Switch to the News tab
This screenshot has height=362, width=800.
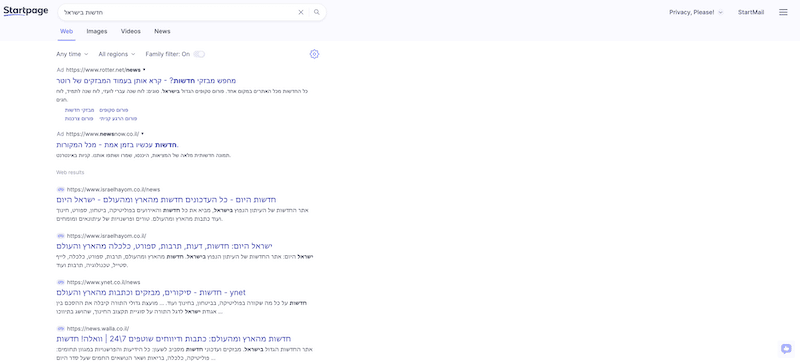click(162, 31)
